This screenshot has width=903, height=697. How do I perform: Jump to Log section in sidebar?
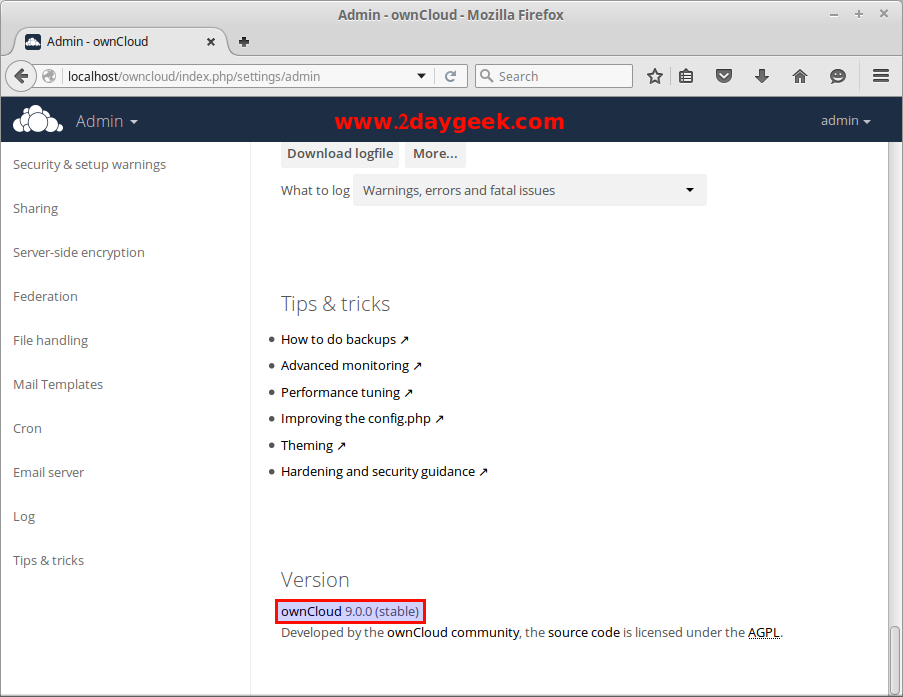pyautogui.click(x=24, y=517)
